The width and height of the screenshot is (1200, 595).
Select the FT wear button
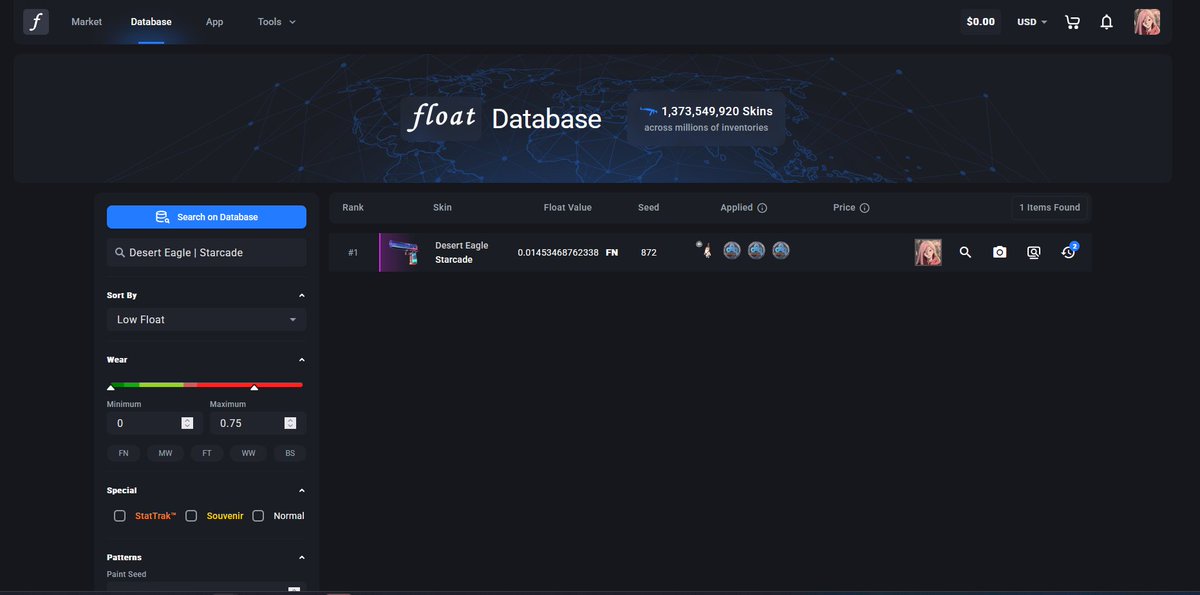[207, 453]
